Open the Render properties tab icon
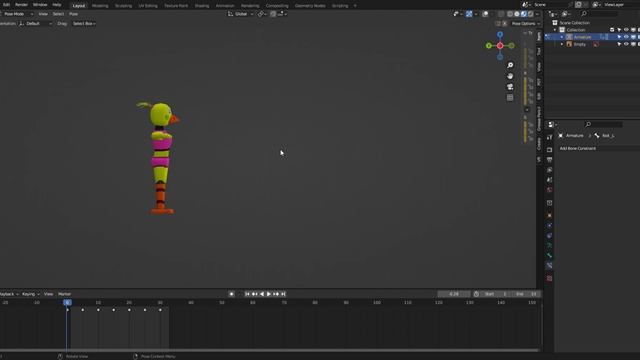 click(x=549, y=150)
